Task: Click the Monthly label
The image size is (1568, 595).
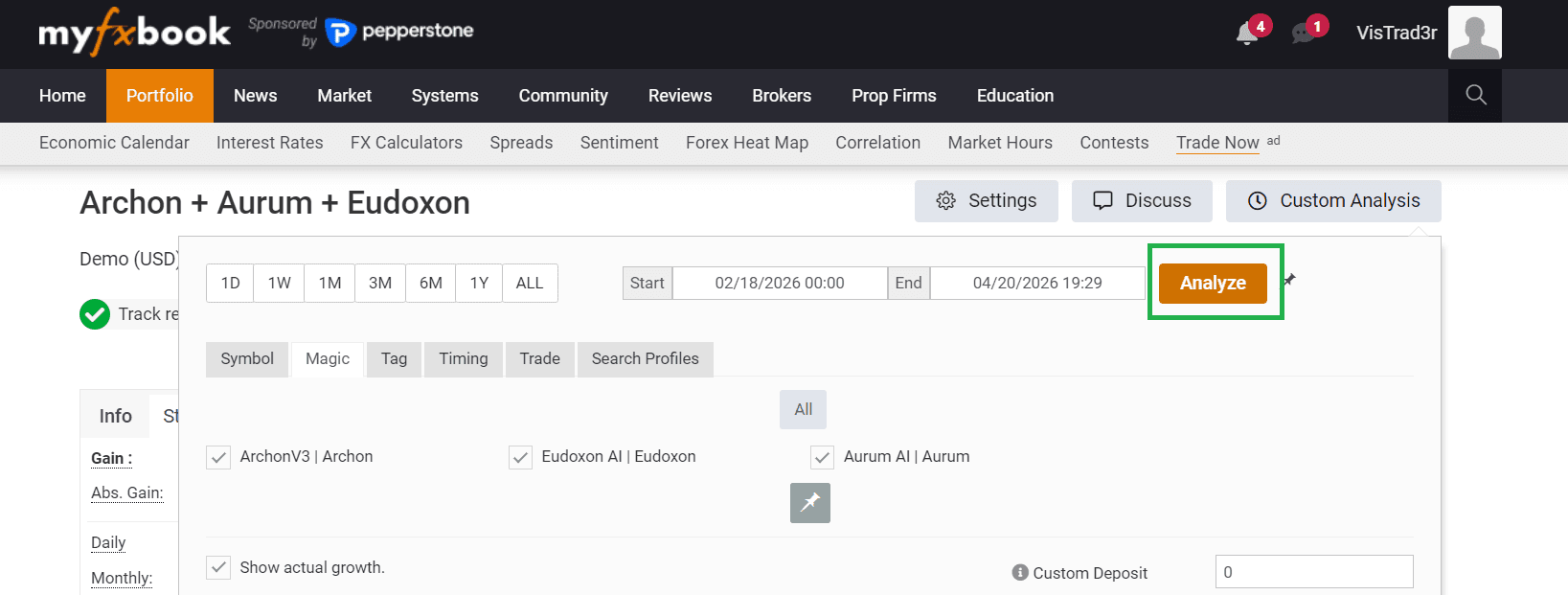Action: [122, 578]
